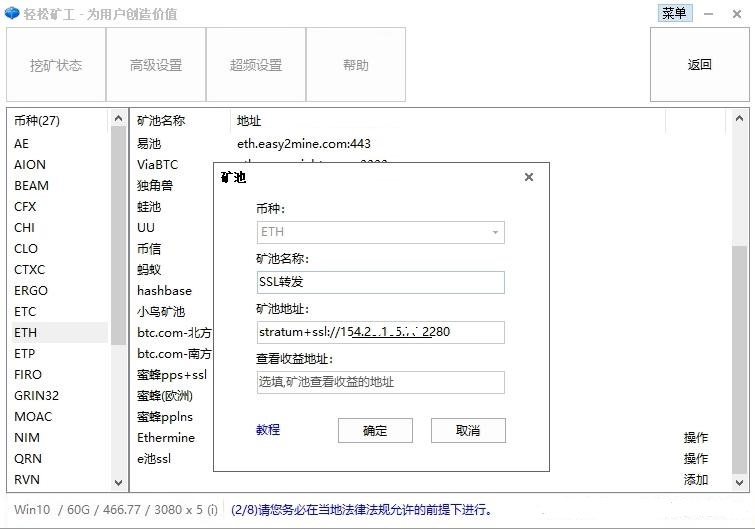Select CFX coin

pos(25,206)
